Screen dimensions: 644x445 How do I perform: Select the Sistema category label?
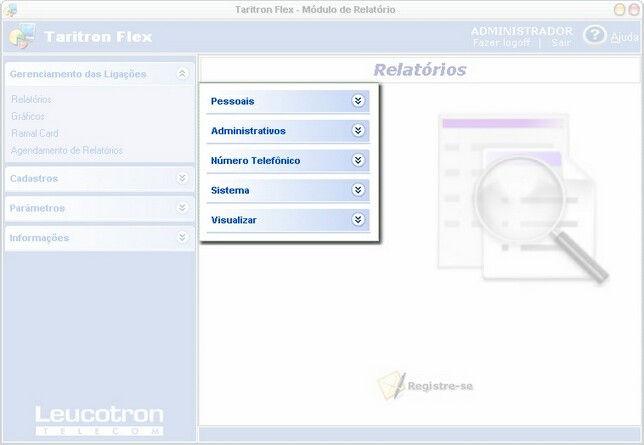coord(230,190)
